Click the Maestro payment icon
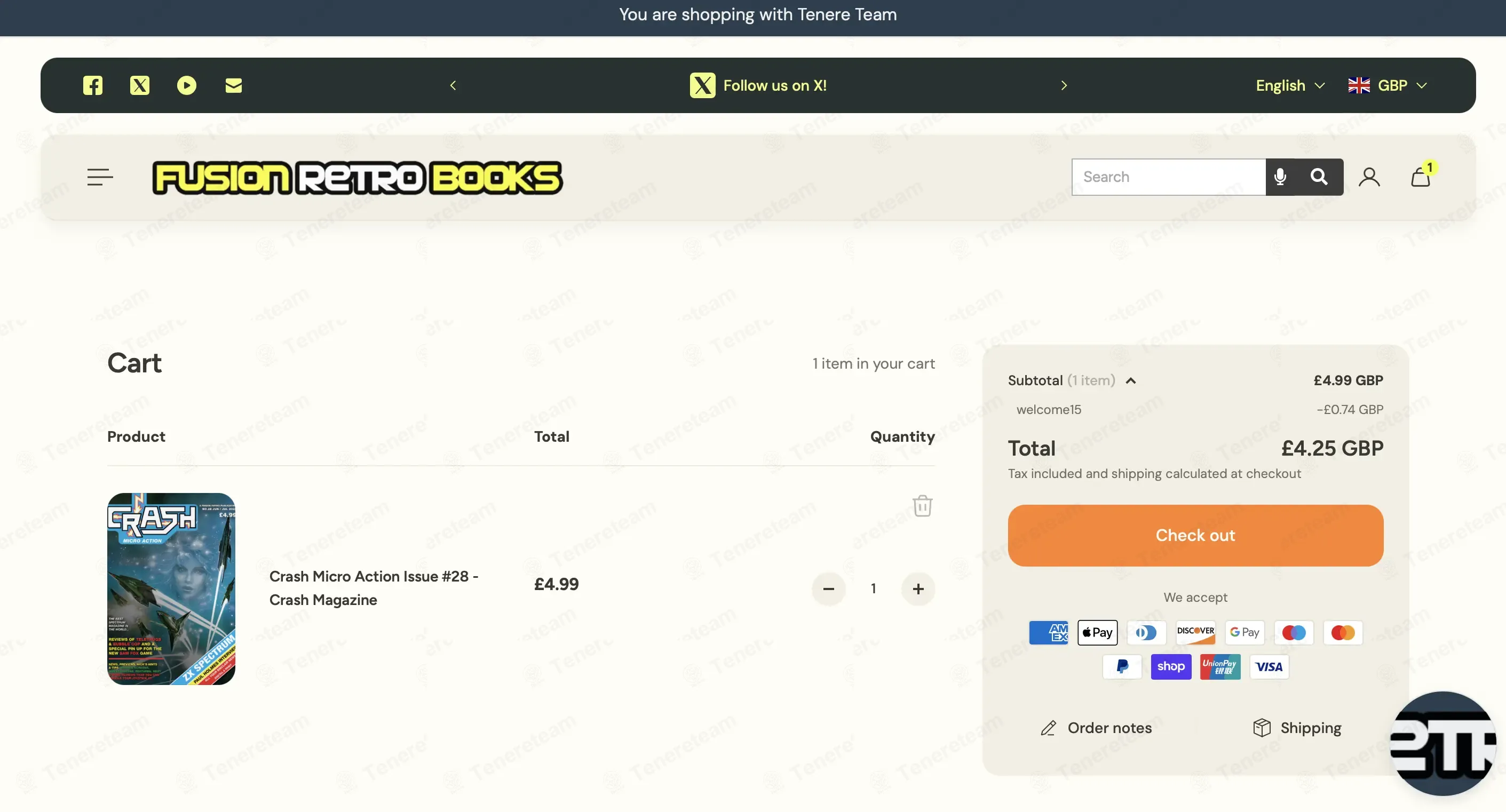Screen dimensions: 1506x812 [1293, 633]
